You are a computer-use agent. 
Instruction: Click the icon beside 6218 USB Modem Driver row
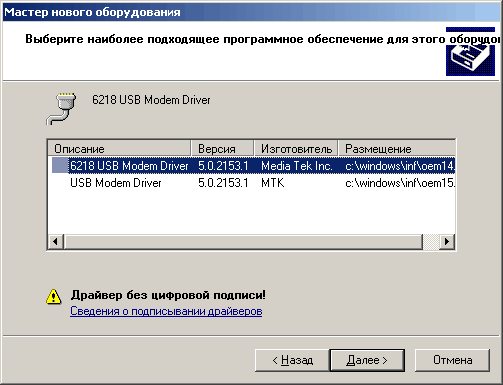[60, 166]
